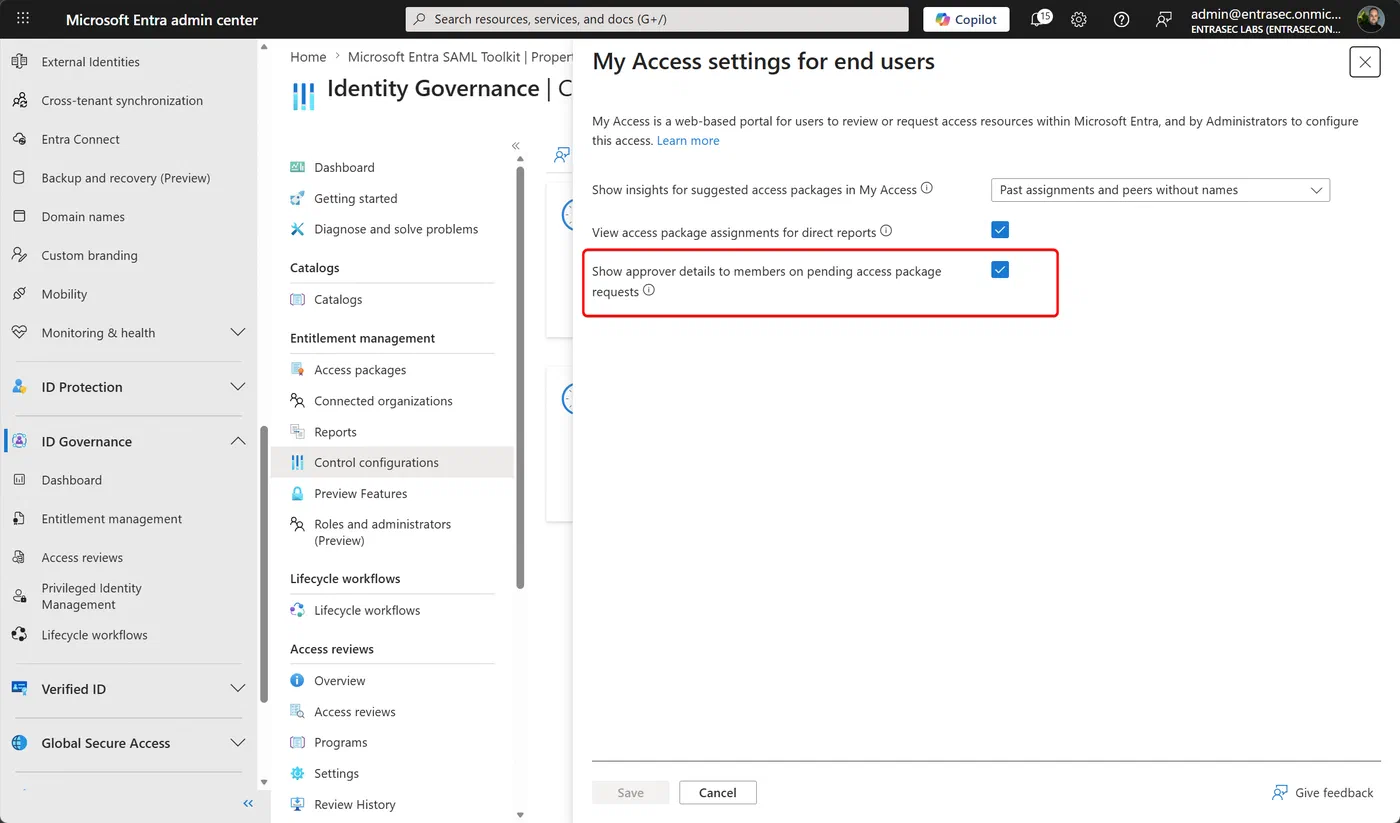
Task: Focus the search resources field
Action: [657, 19]
